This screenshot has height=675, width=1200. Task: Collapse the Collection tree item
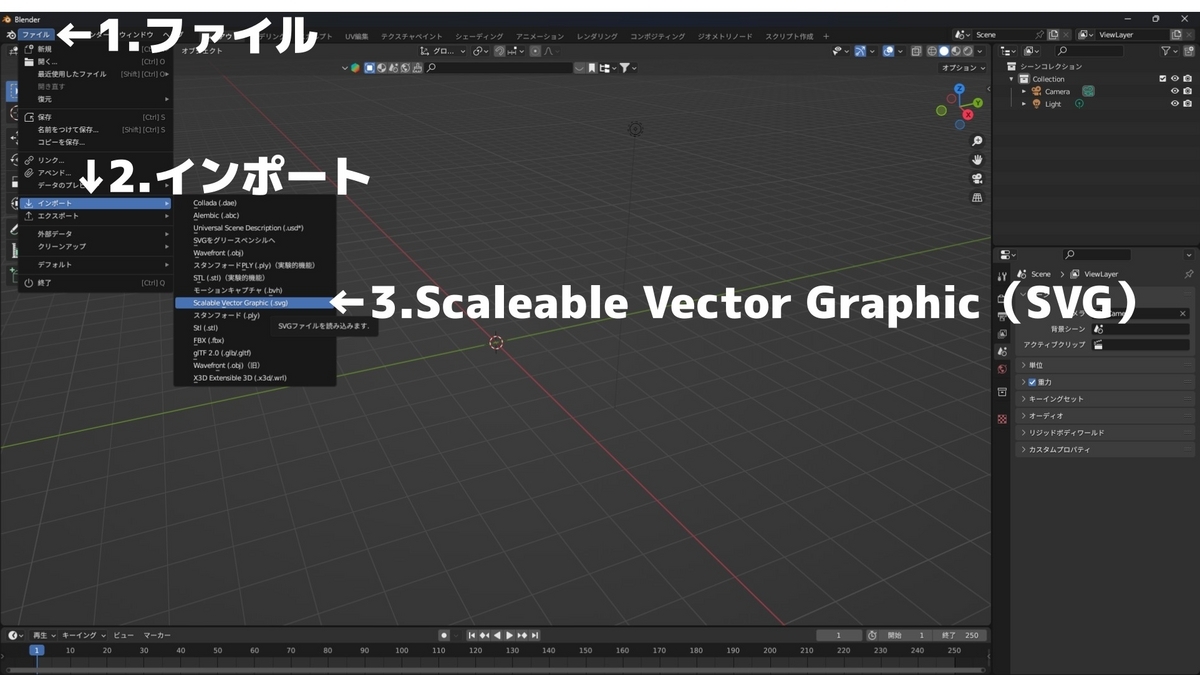point(1012,79)
